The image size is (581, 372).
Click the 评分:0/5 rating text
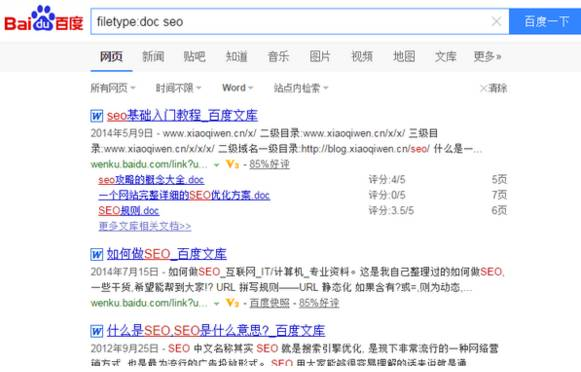(x=387, y=195)
